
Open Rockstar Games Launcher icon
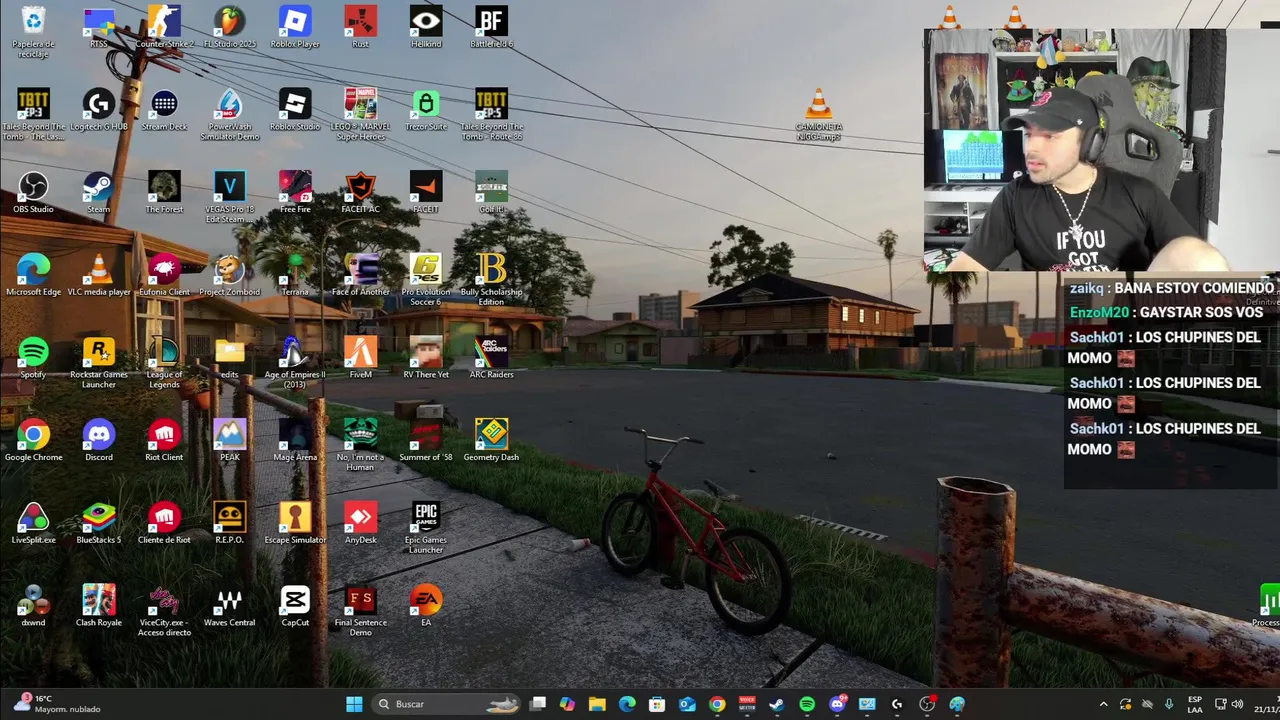[x=98, y=364]
